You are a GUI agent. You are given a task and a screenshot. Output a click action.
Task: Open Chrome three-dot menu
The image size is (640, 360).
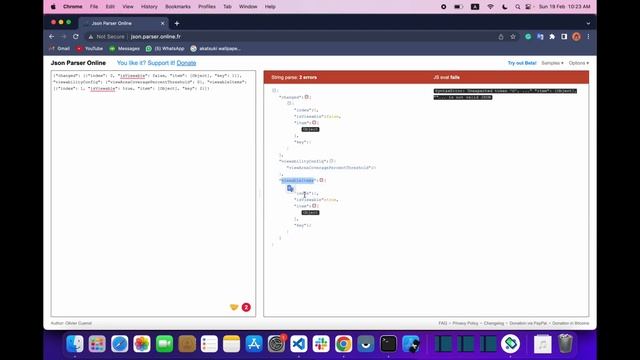588,37
